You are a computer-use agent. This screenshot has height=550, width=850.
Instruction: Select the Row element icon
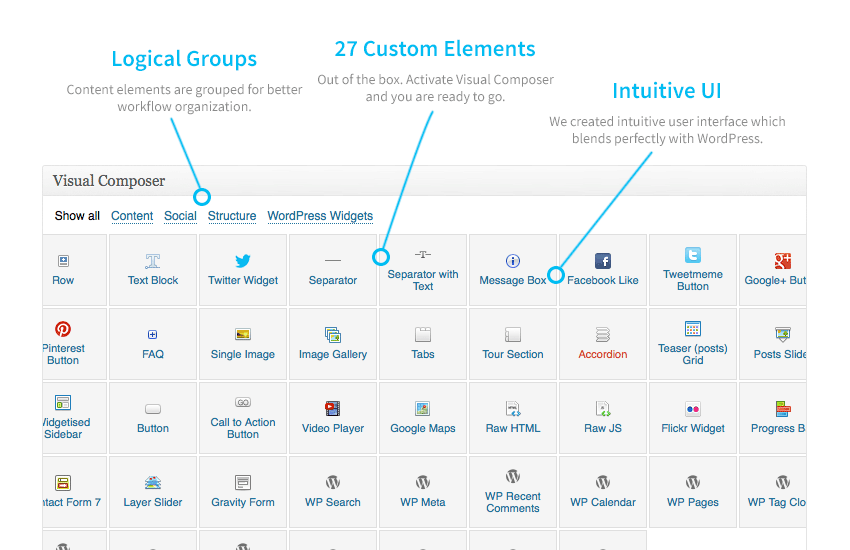[x=63, y=261]
